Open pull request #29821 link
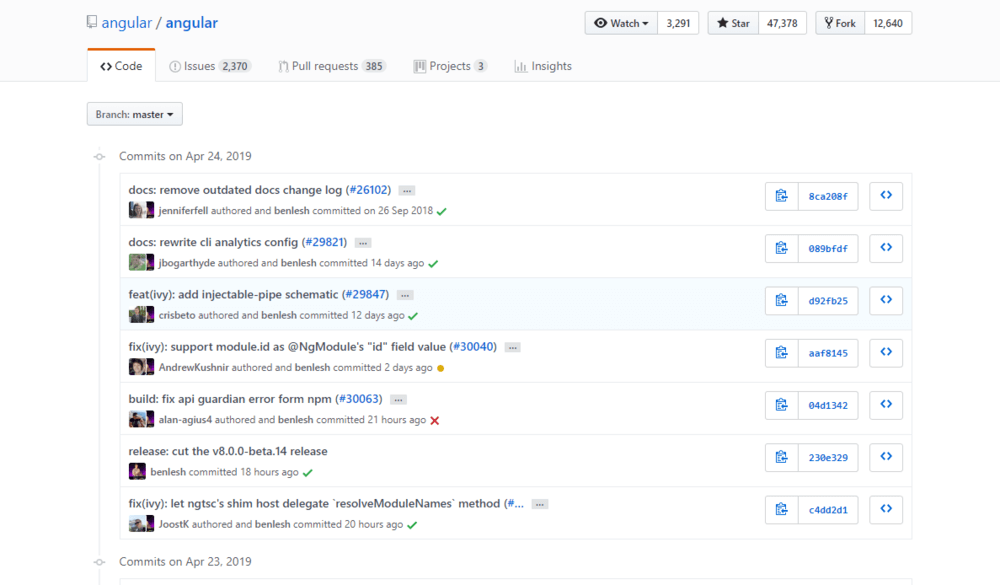 click(x=324, y=242)
